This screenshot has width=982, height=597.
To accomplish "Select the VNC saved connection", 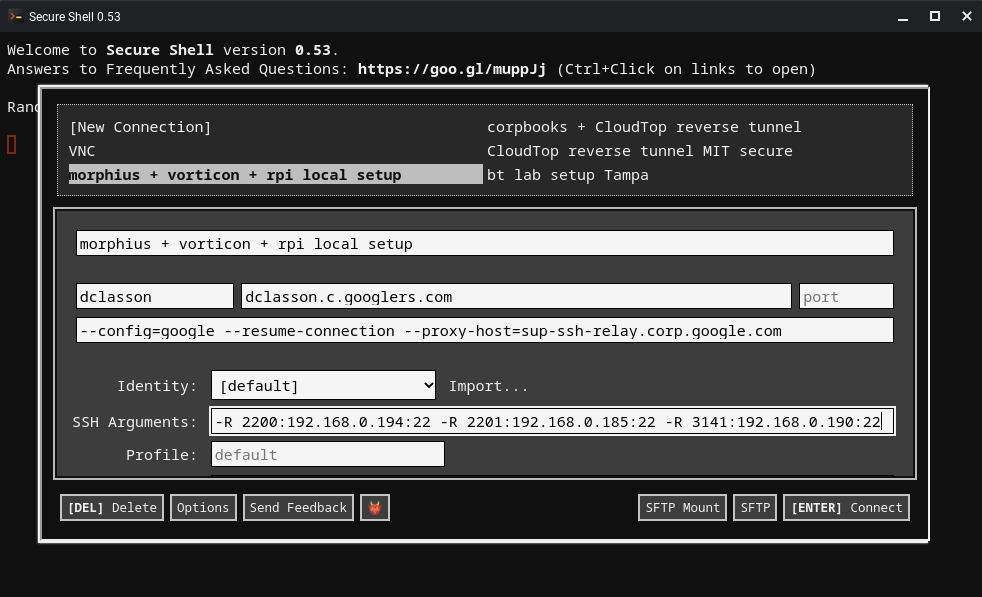I will tap(82, 151).
